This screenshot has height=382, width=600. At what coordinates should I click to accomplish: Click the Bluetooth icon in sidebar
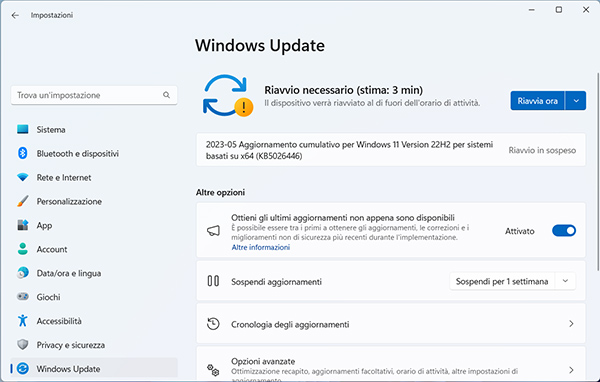click(23, 153)
